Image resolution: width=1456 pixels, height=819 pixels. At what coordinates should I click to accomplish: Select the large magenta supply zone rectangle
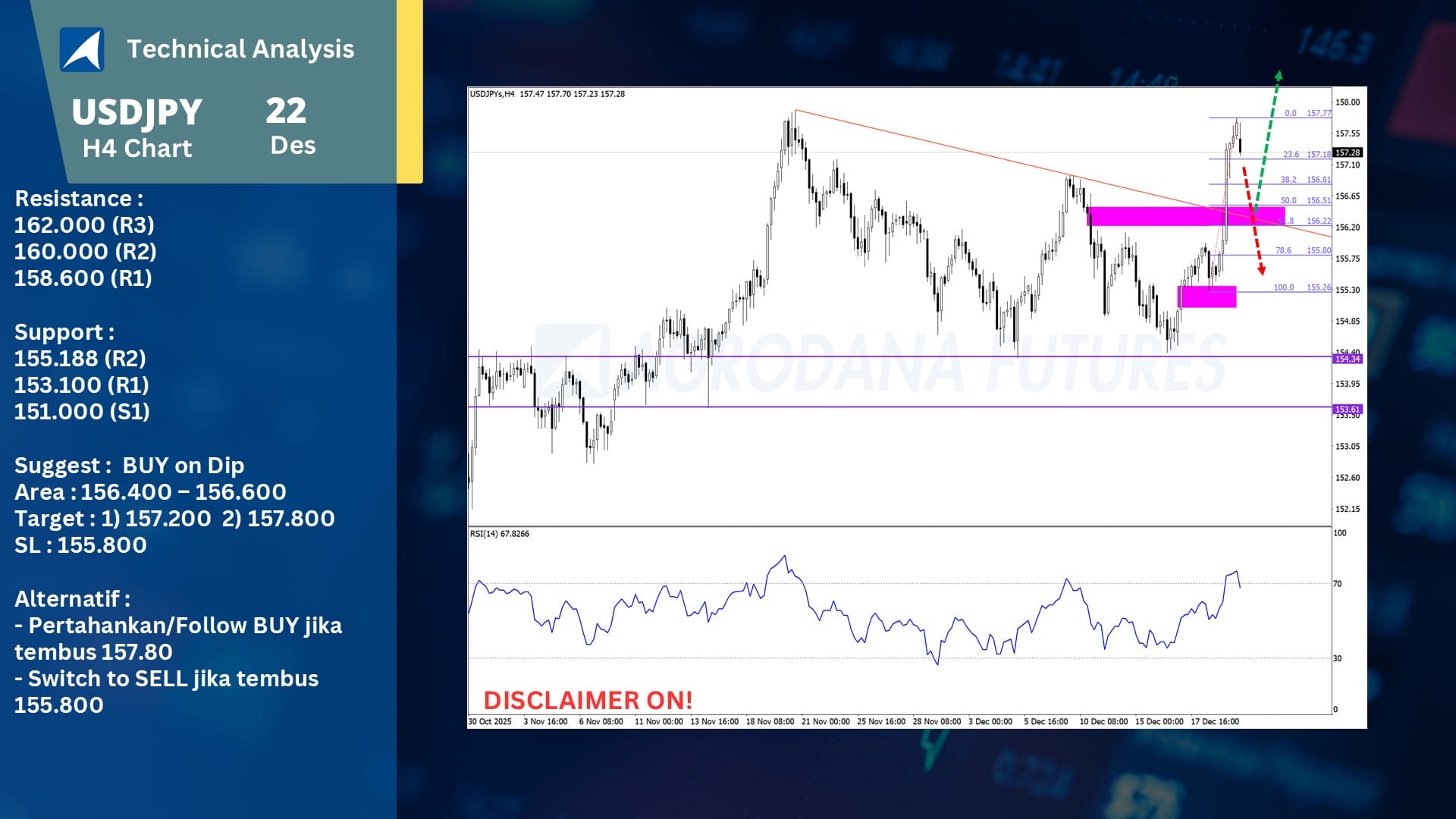1185,216
